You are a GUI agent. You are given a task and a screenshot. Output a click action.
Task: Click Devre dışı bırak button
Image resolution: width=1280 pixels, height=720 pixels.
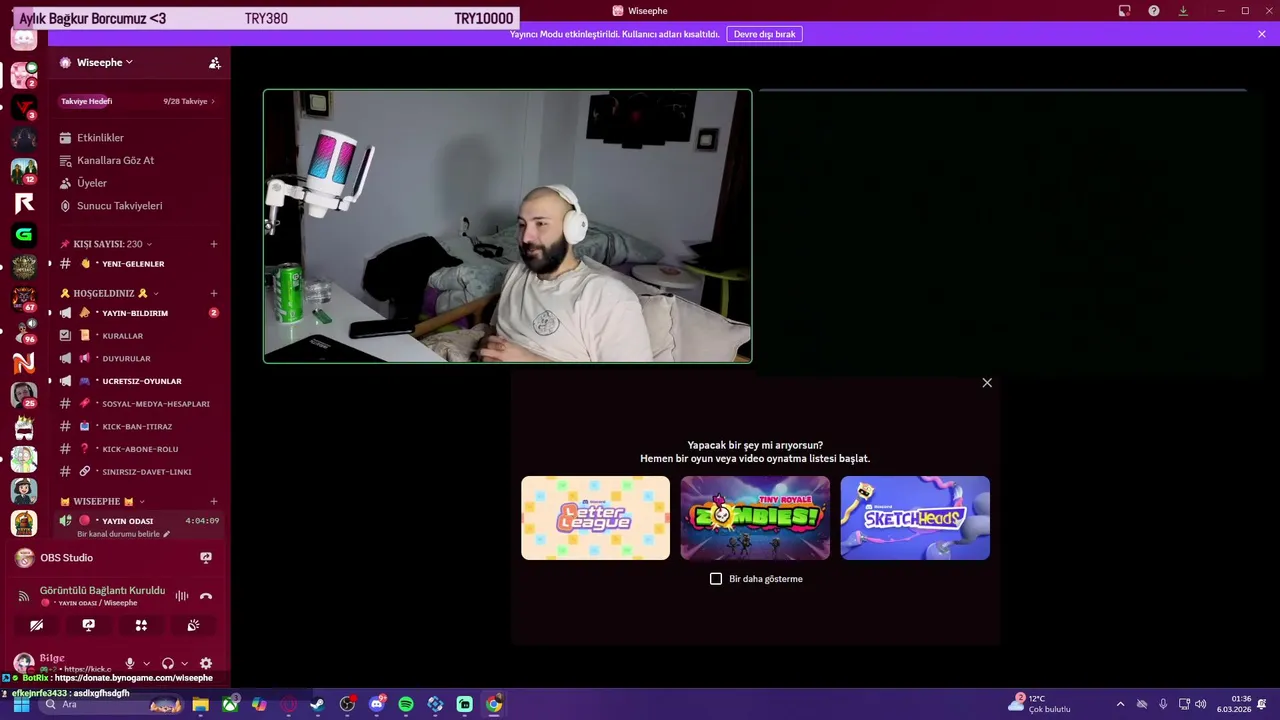point(765,34)
